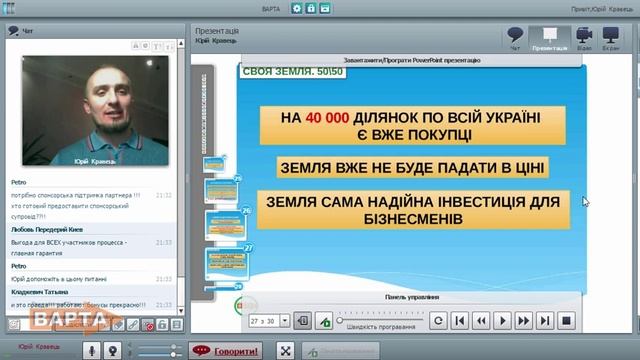Toggle the webcam button
The width and height of the screenshot is (640, 360).
(112, 351)
